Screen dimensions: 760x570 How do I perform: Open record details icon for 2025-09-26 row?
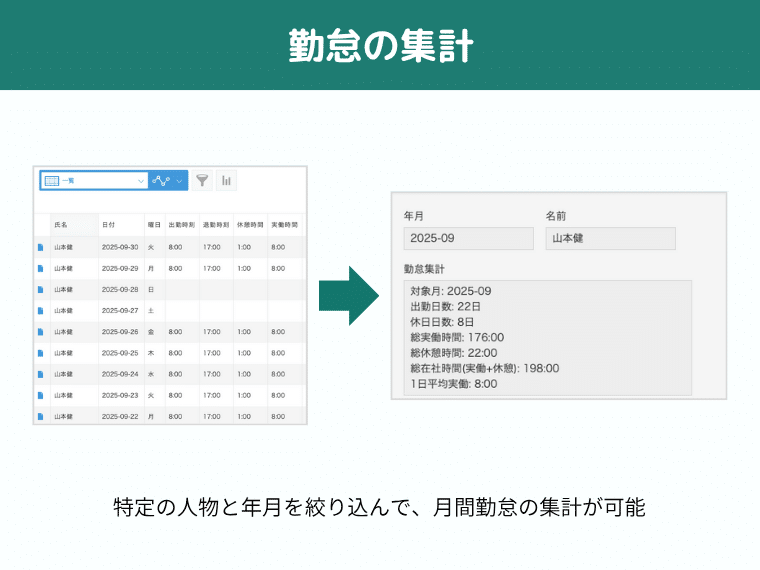(41, 332)
